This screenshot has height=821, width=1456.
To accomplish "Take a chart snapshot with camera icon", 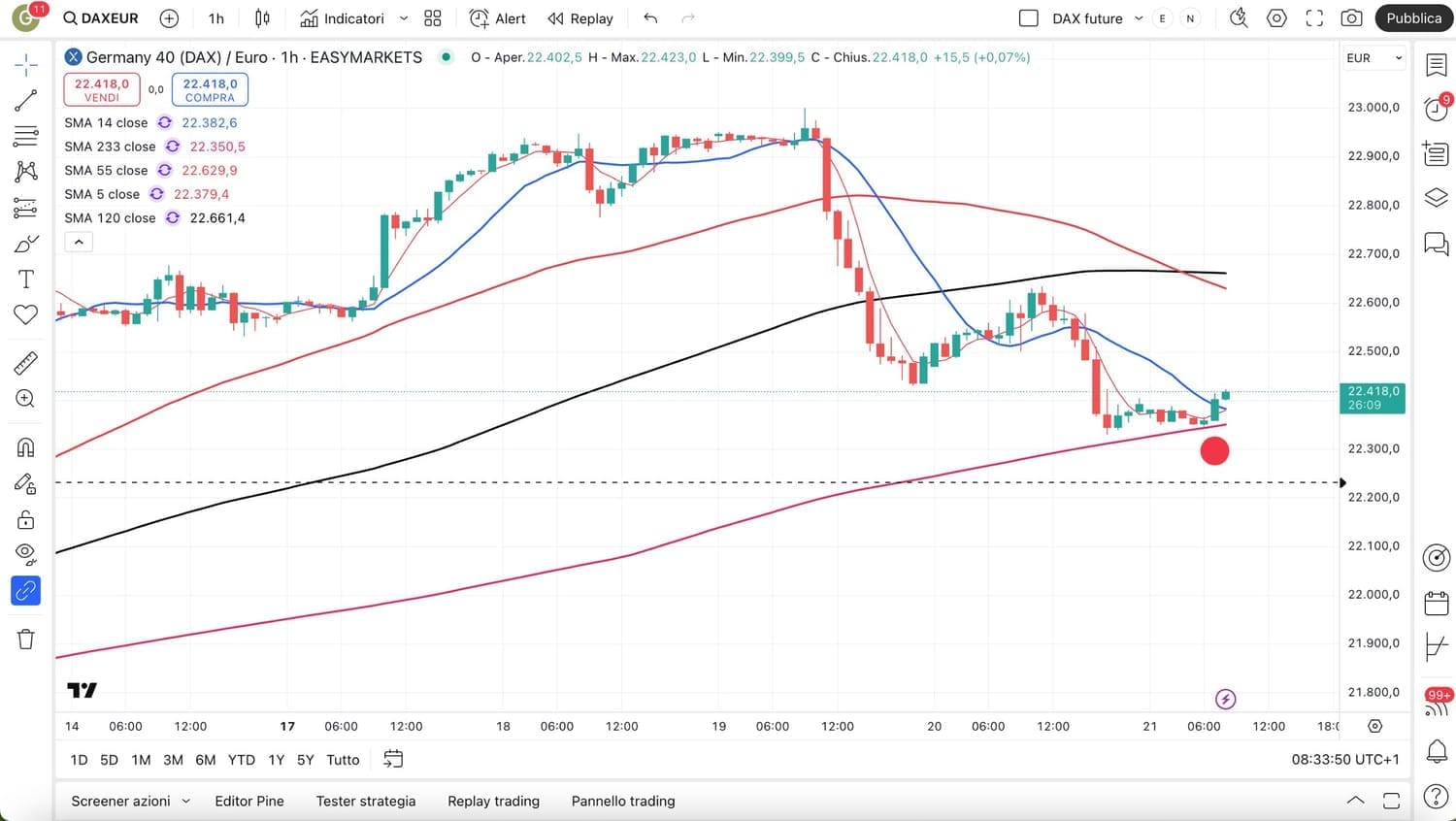I will coord(1351,18).
